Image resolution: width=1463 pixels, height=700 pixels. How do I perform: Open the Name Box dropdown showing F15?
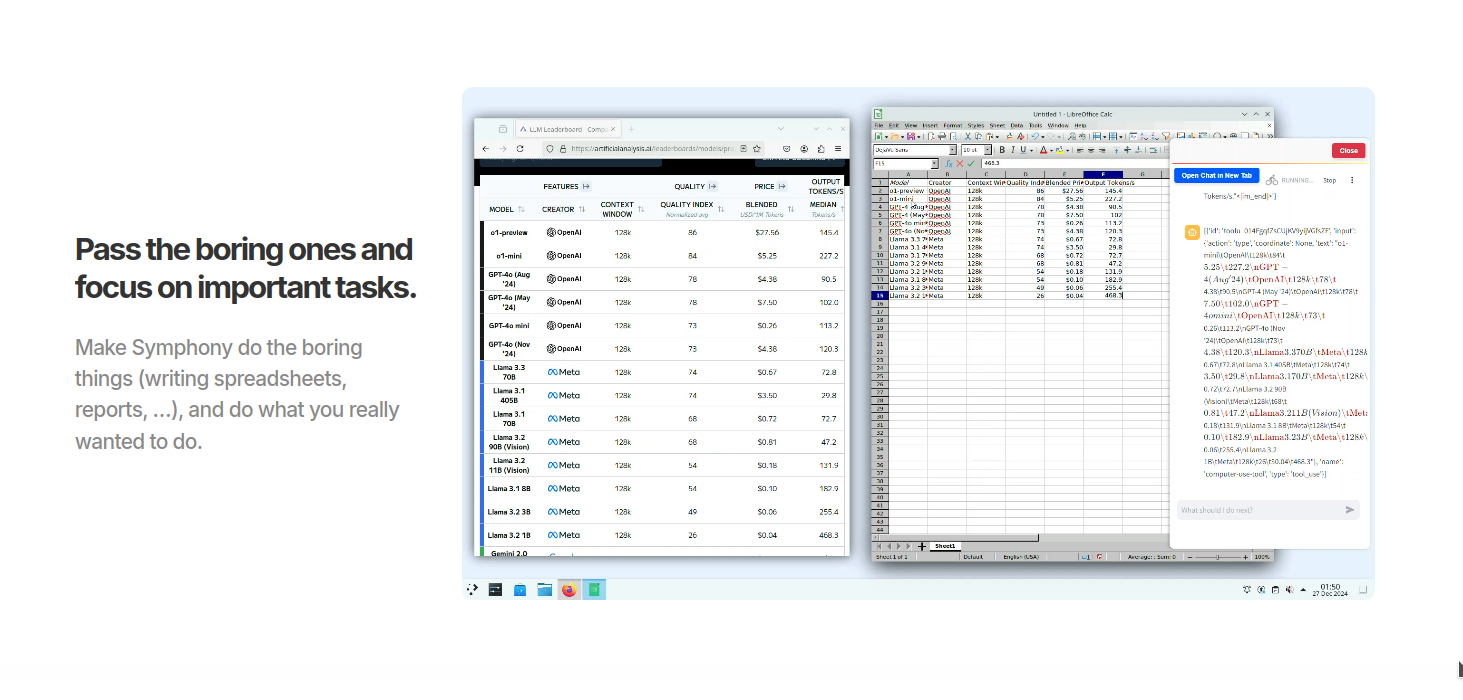[x=935, y=164]
